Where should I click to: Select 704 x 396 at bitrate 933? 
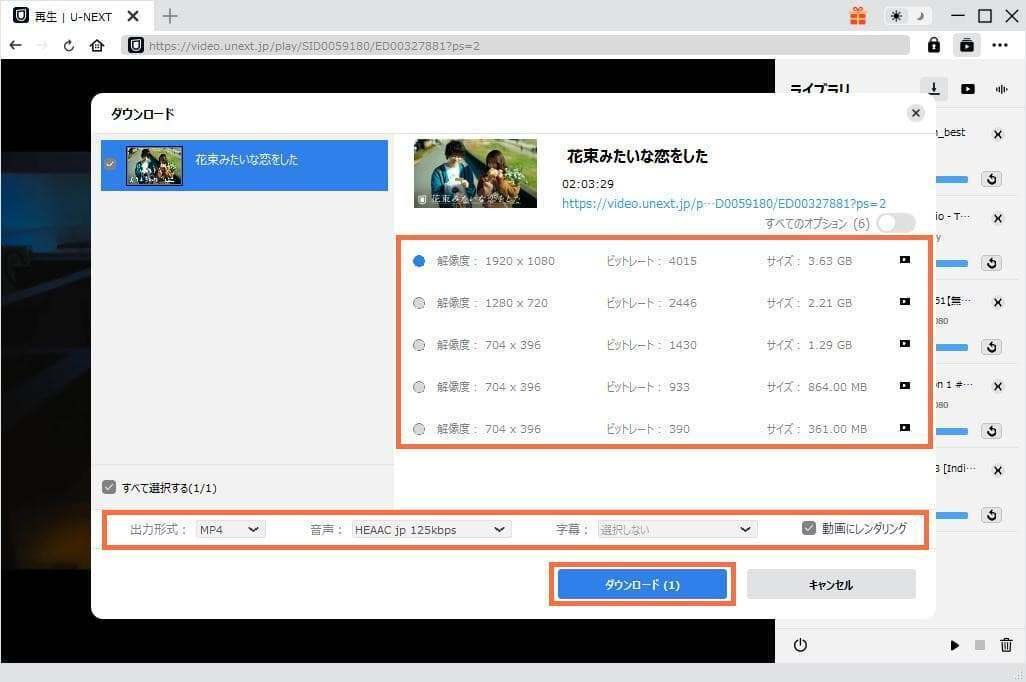coord(419,387)
